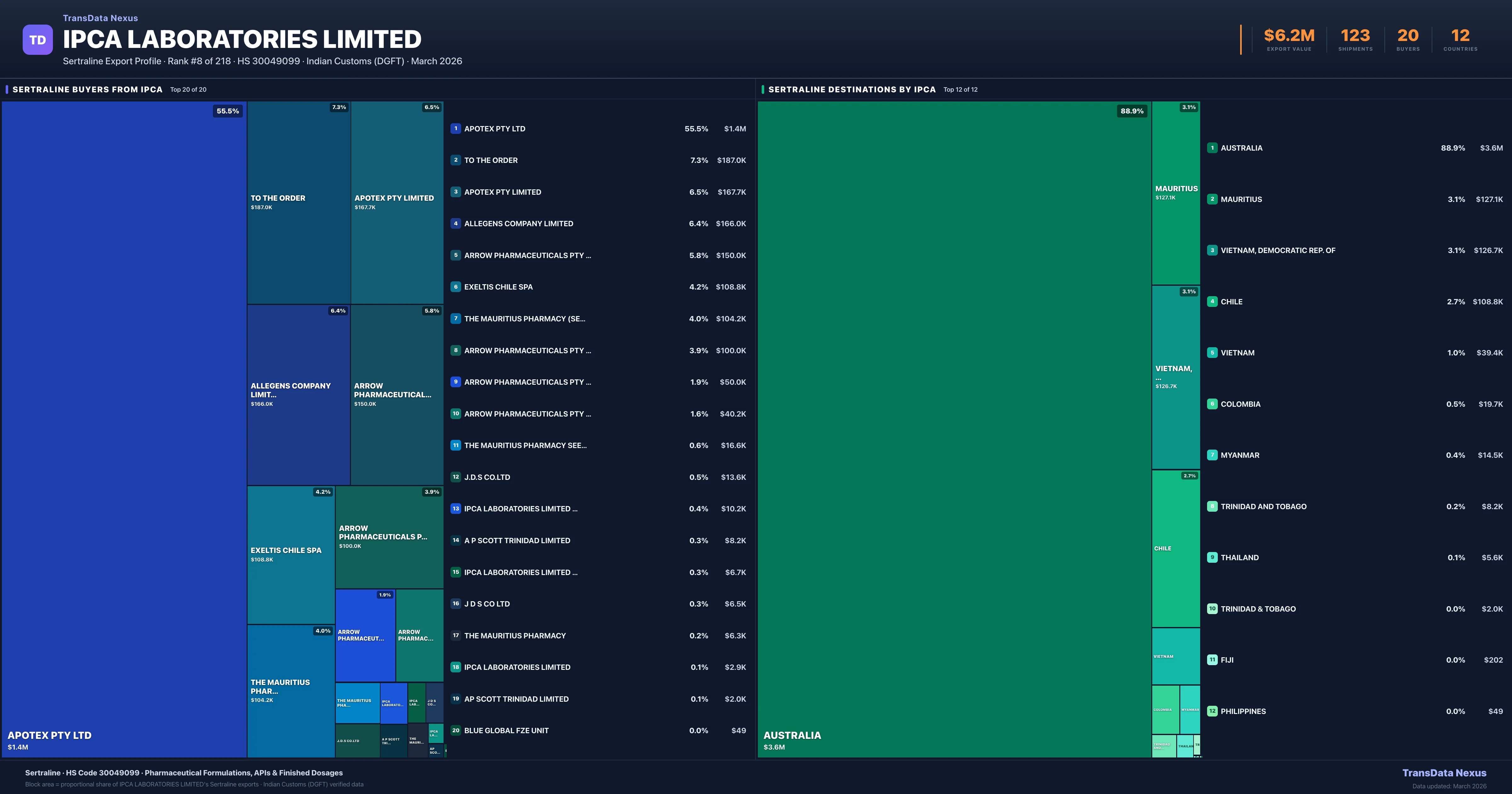Open Sertraline Destinations By IPCA section header
The image size is (1512, 794).
click(852, 90)
